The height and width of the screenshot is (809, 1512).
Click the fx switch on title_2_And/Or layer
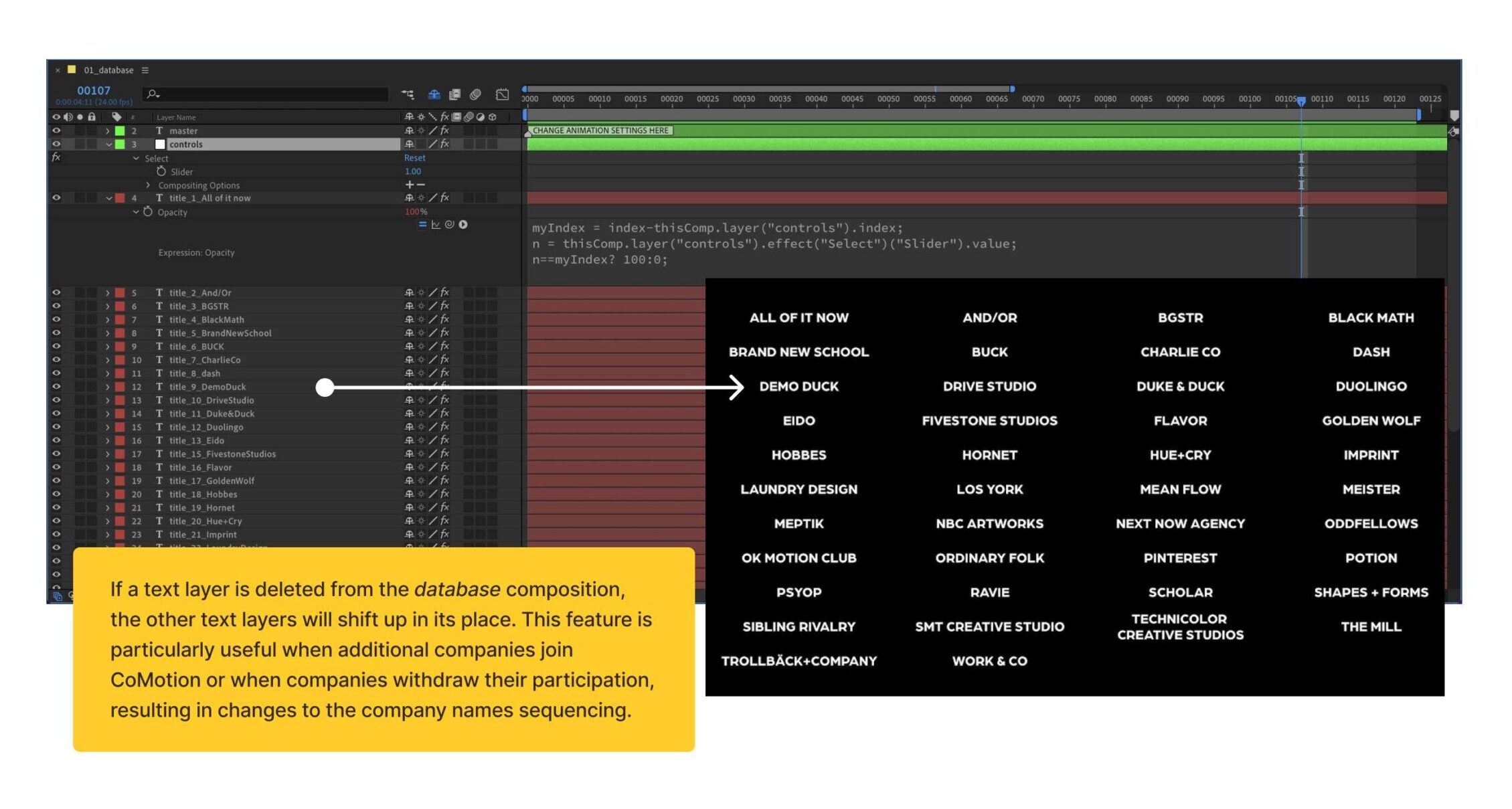coord(444,293)
